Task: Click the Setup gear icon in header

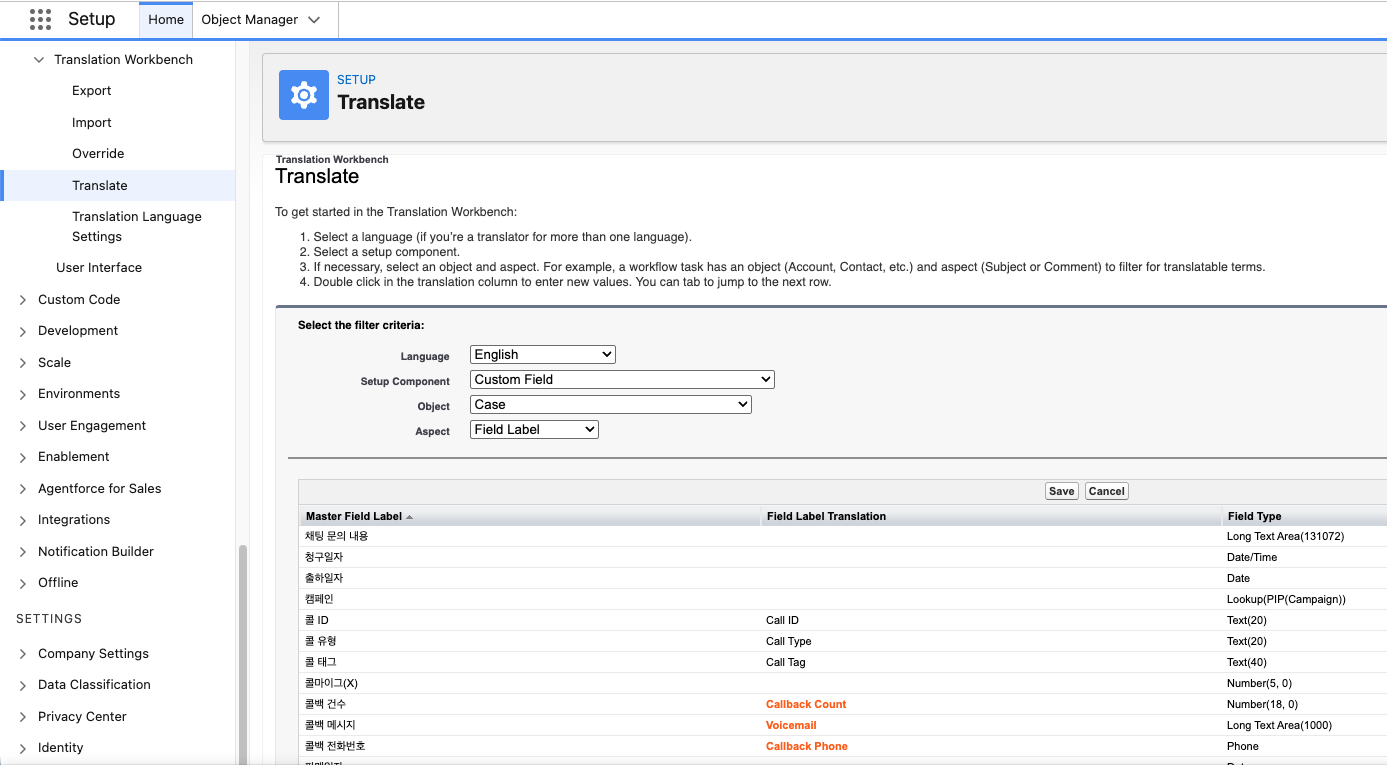Action: click(x=303, y=95)
